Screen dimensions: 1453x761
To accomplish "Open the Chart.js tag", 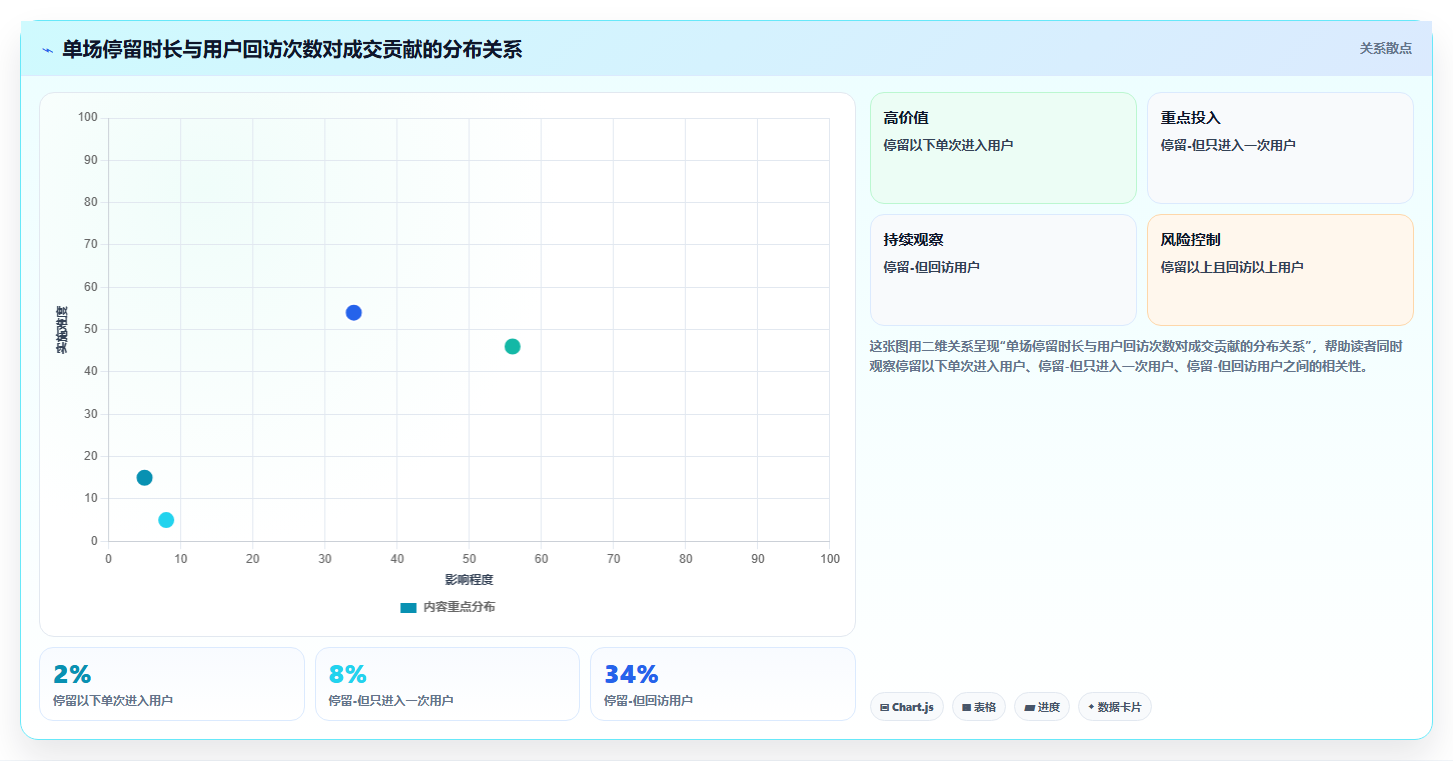I will tap(906, 707).
